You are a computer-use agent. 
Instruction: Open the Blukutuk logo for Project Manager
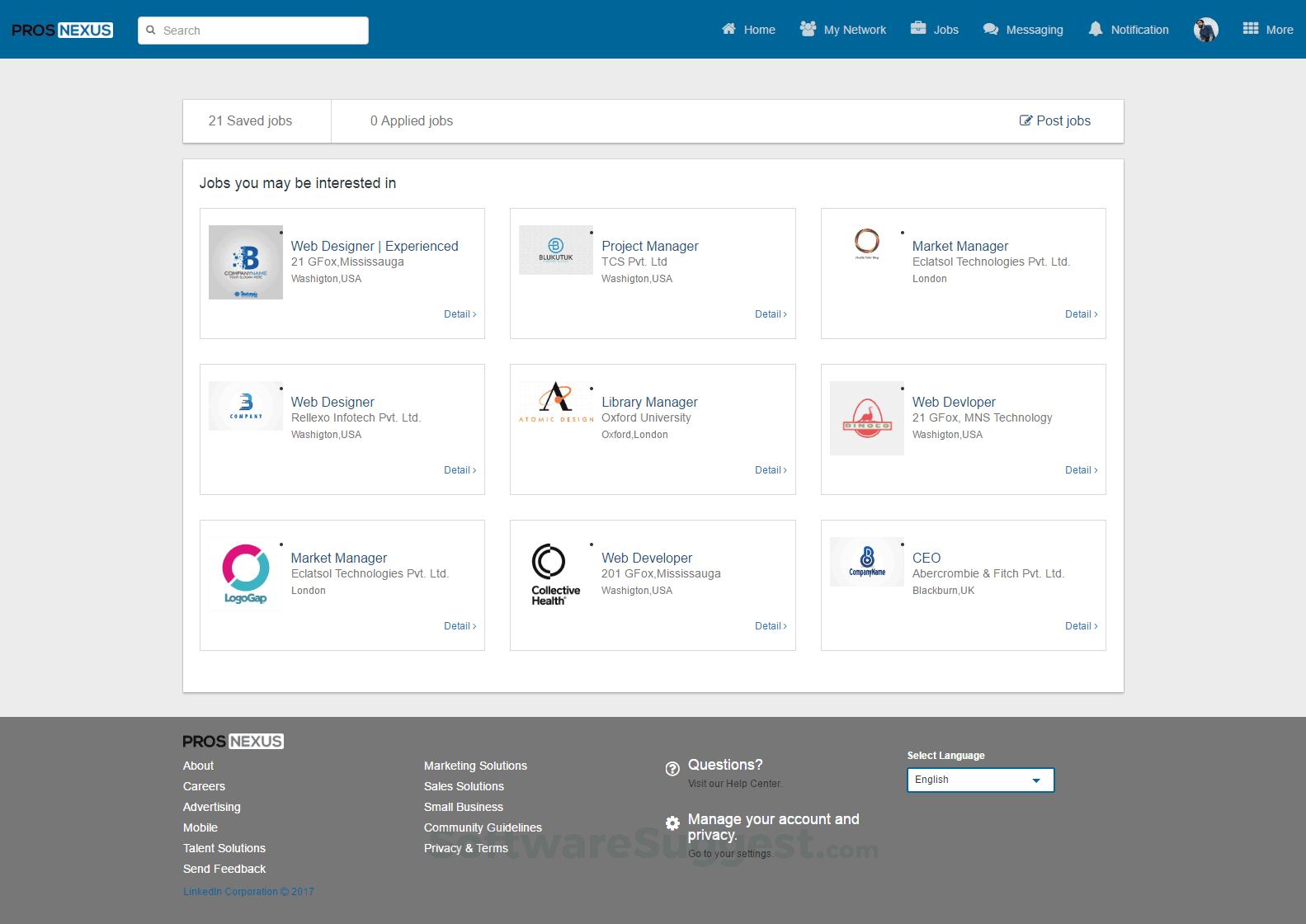(x=556, y=250)
